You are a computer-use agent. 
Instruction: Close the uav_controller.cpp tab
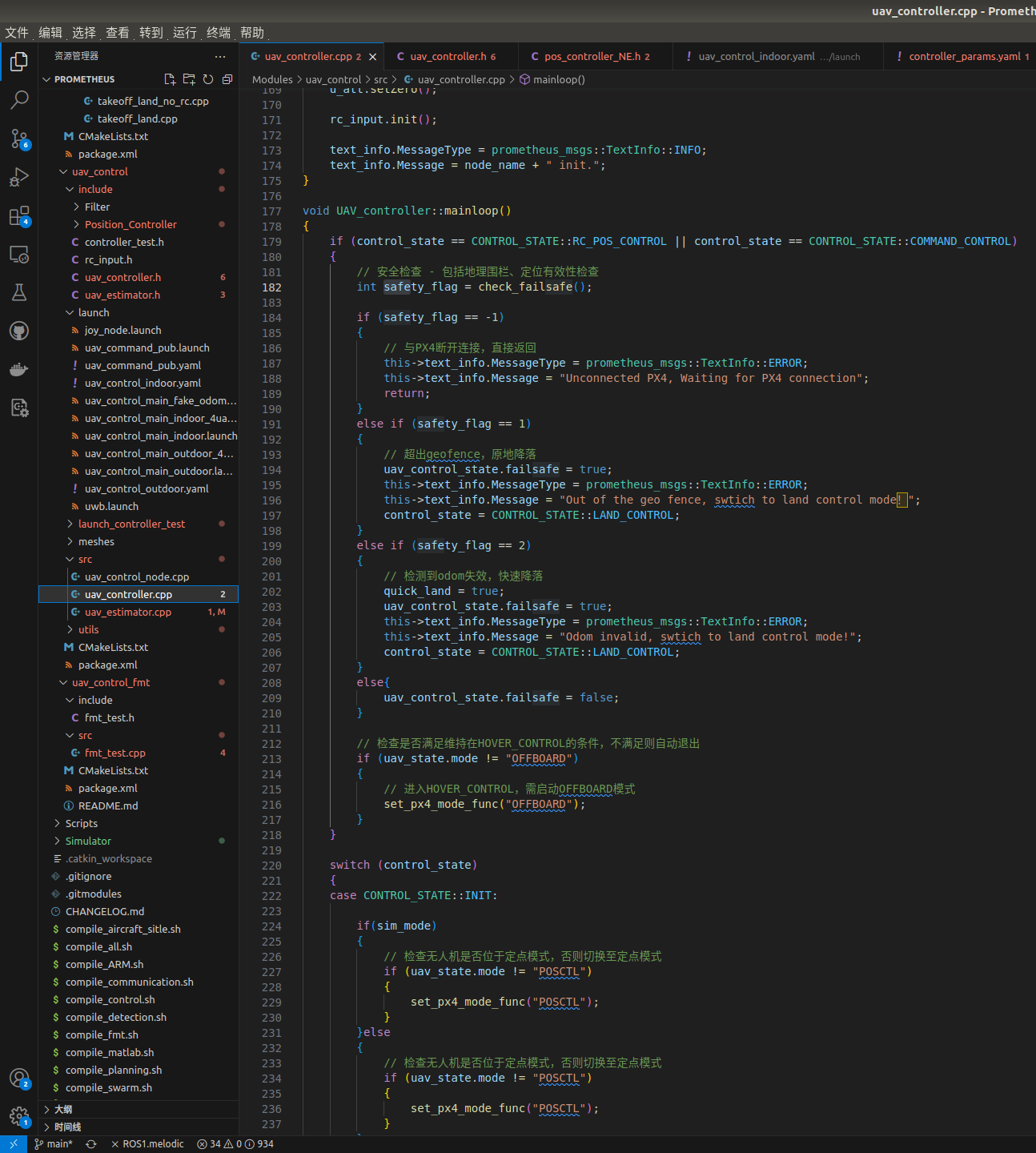coord(372,57)
